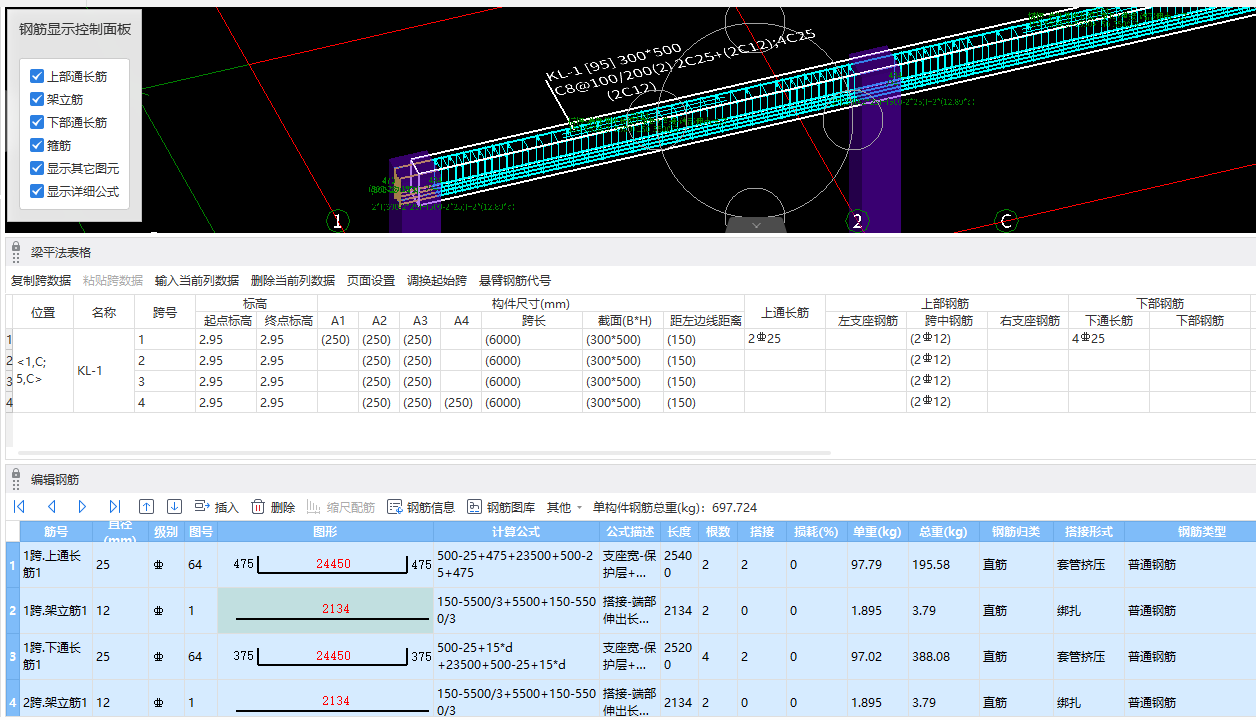Screen dimensions: 1256x720
Task: Go to next rebar record arrow
Action: 83,507
